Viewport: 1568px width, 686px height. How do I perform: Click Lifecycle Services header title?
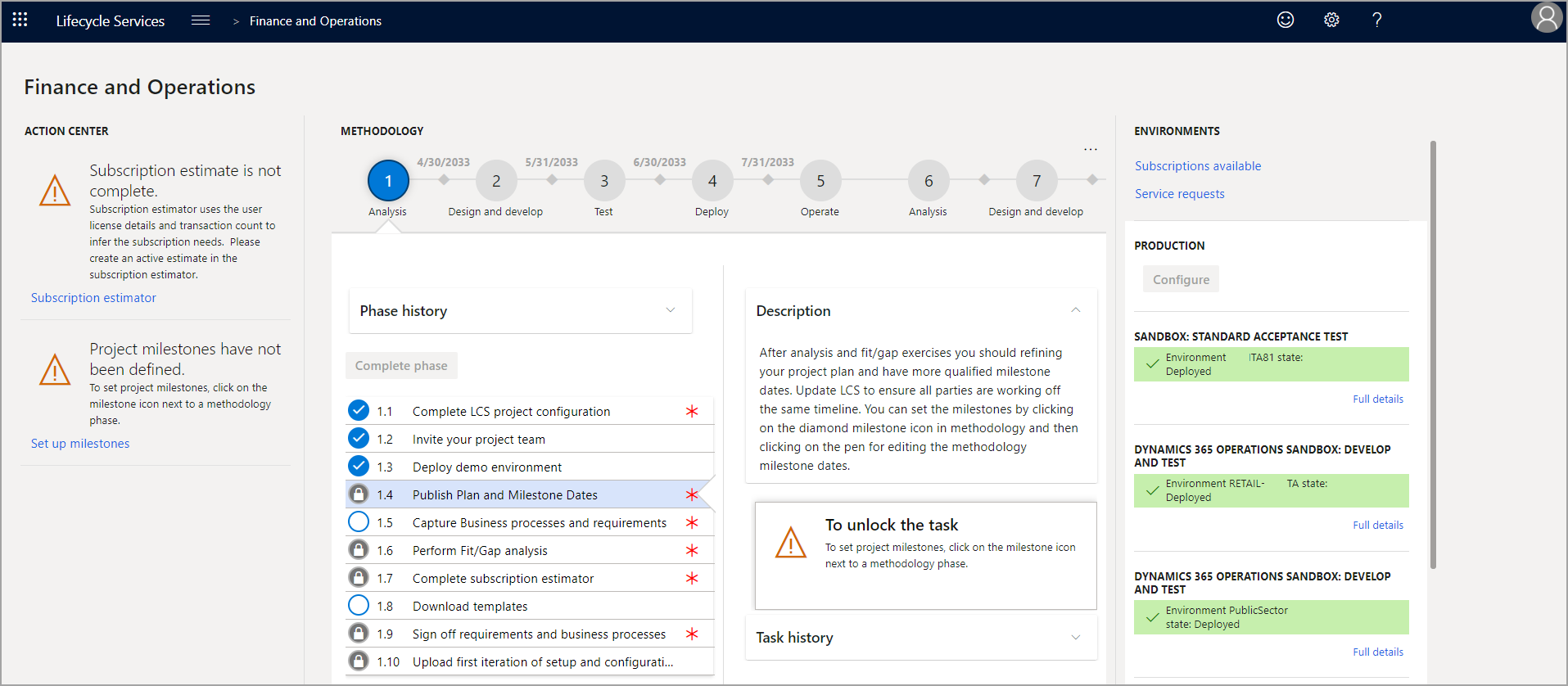point(111,21)
